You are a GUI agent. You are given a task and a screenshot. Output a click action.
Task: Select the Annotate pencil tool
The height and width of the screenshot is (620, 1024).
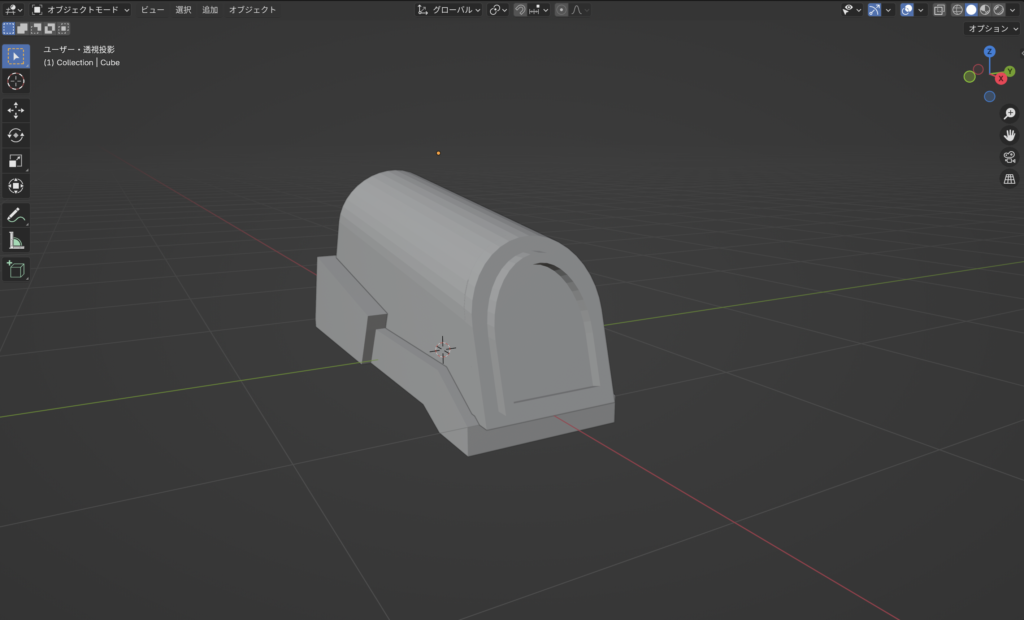point(16,215)
